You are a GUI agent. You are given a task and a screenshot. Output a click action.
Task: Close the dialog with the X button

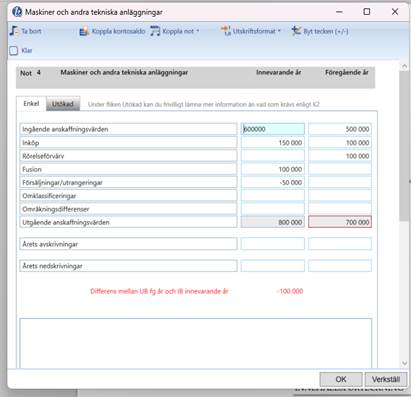click(x=395, y=12)
